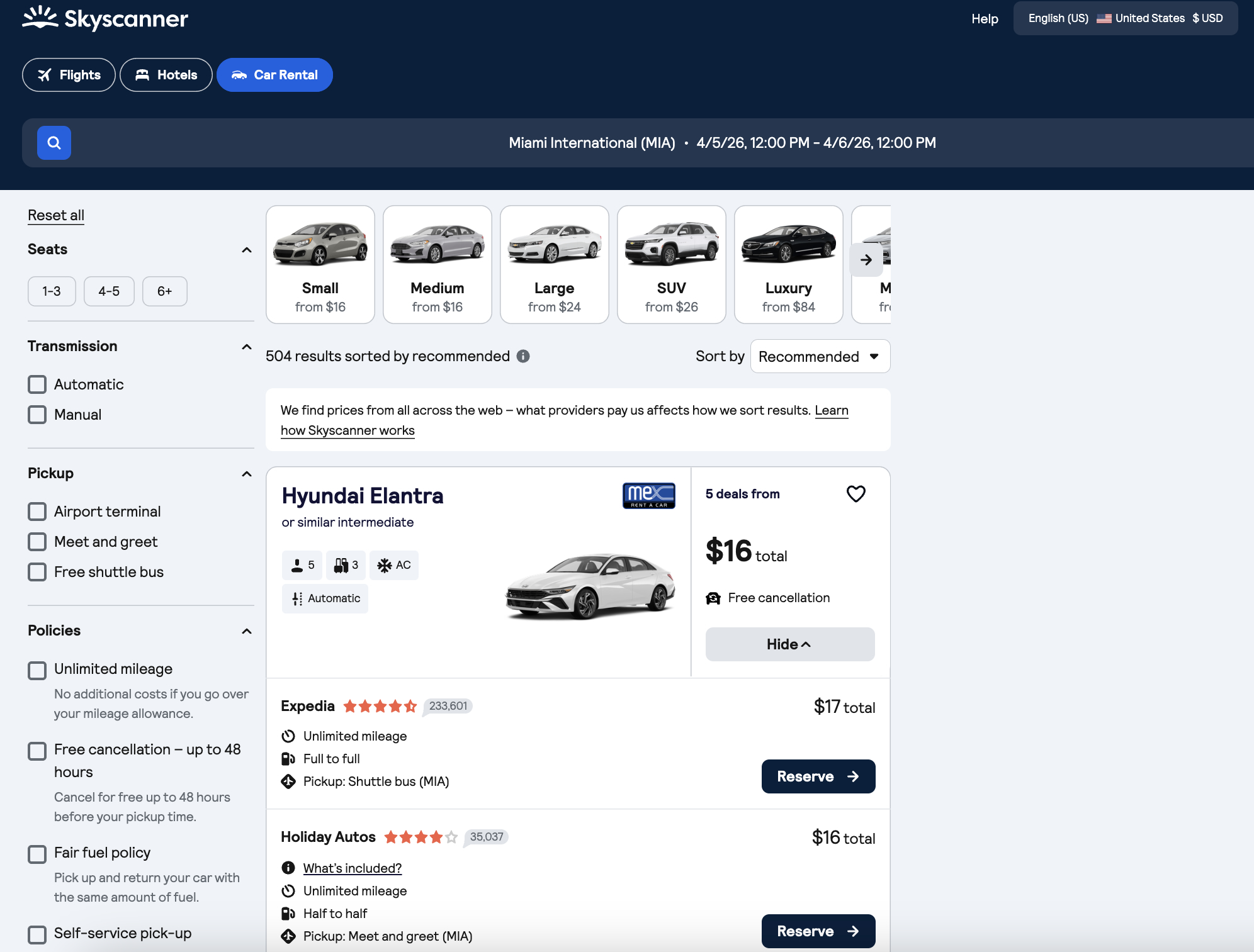Screen dimensions: 1254x952
Task: Click Expedia Pickup Shuttle bus icon
Action: pos(288,781)
